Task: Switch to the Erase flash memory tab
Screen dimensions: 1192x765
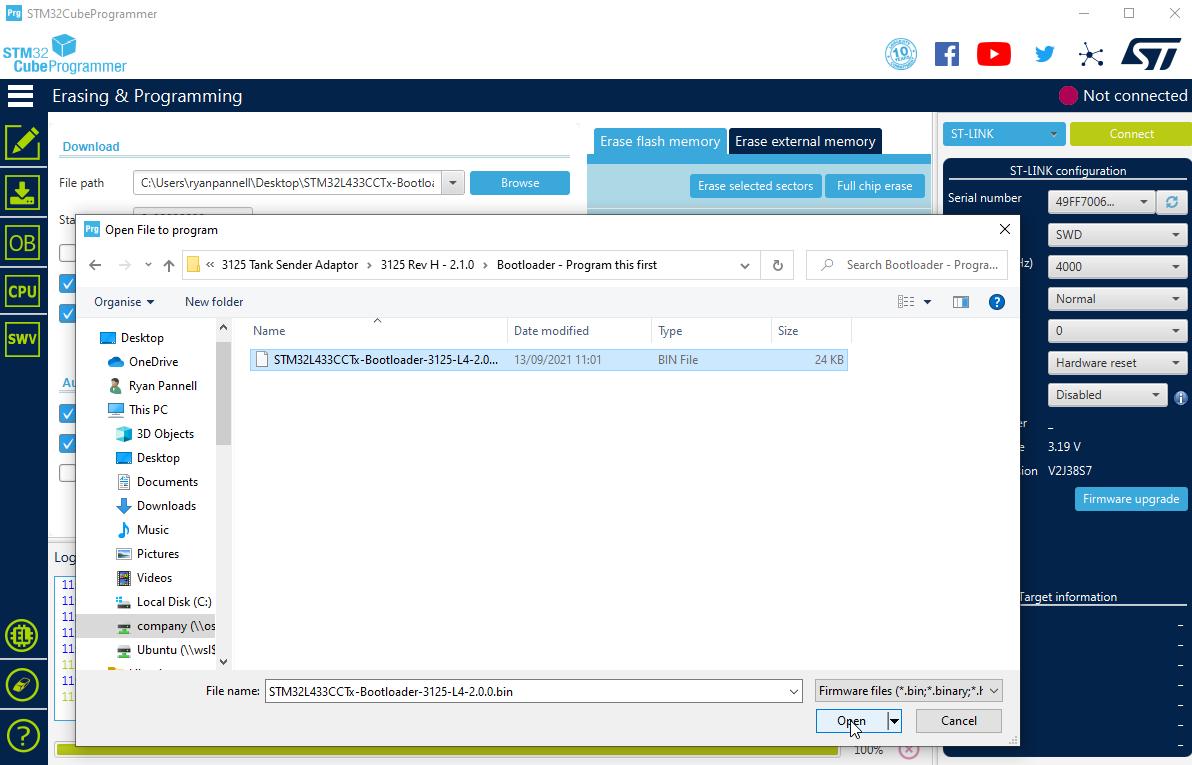Action: pos(659,141)
